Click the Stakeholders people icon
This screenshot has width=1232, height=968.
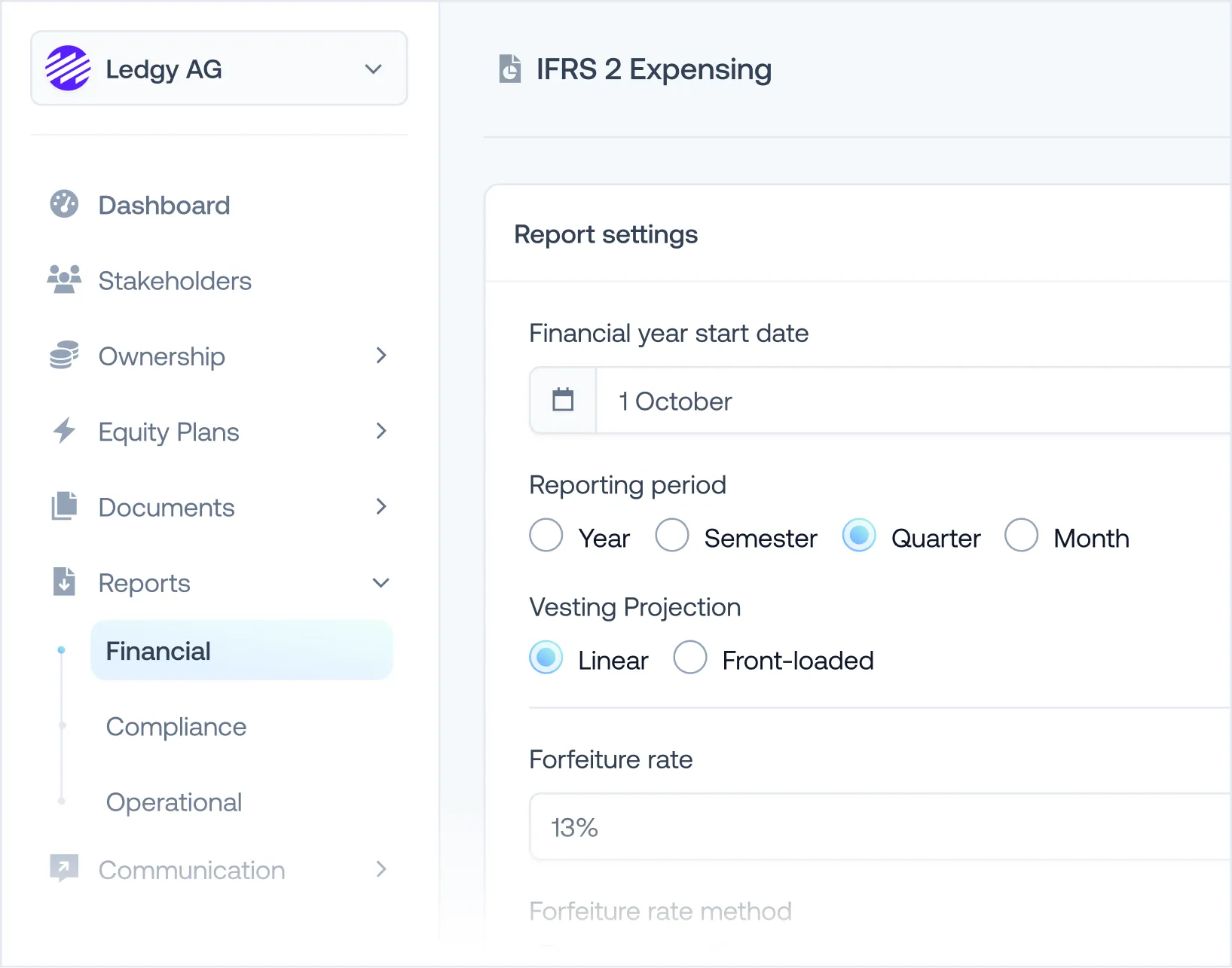pos(64,279)
